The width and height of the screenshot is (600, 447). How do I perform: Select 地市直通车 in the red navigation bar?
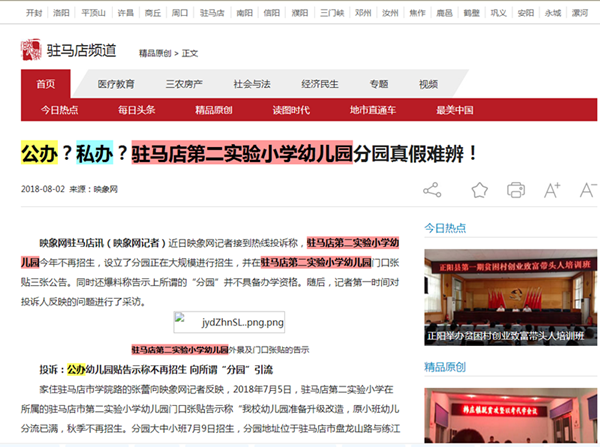coord(373,110)
